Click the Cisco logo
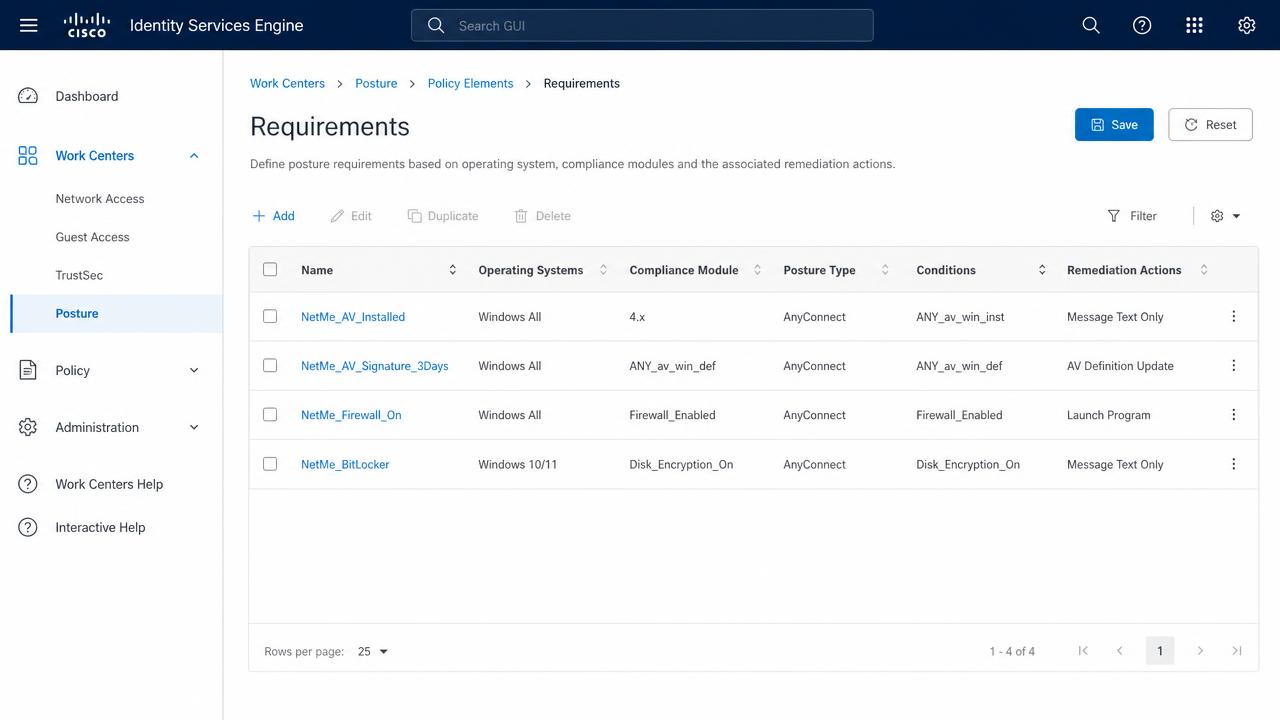Image resolution: width=1280 pixels, height=720 pixels. [x=87, y=25]
